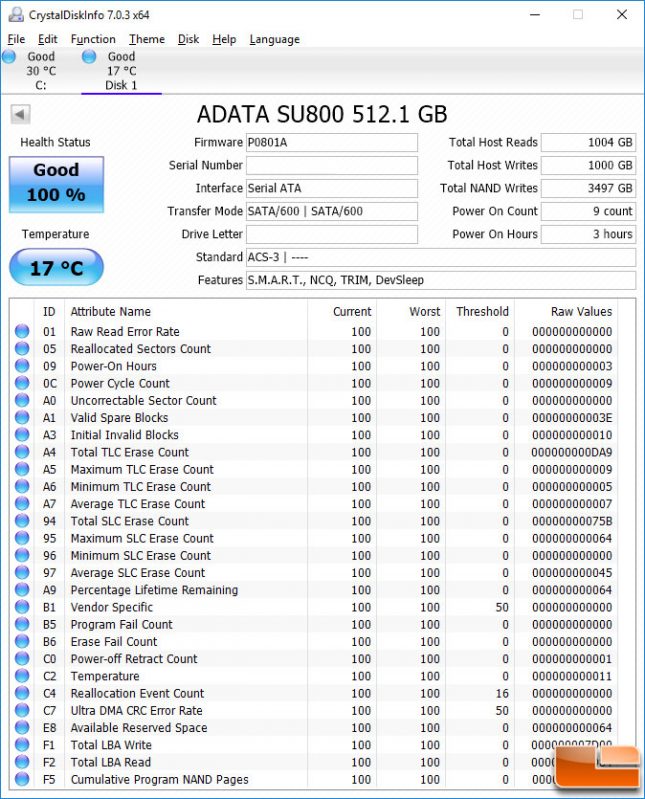645x799 pixels.
Task: Click the Firmware field P0801A
Action: [x=332, y=142]
